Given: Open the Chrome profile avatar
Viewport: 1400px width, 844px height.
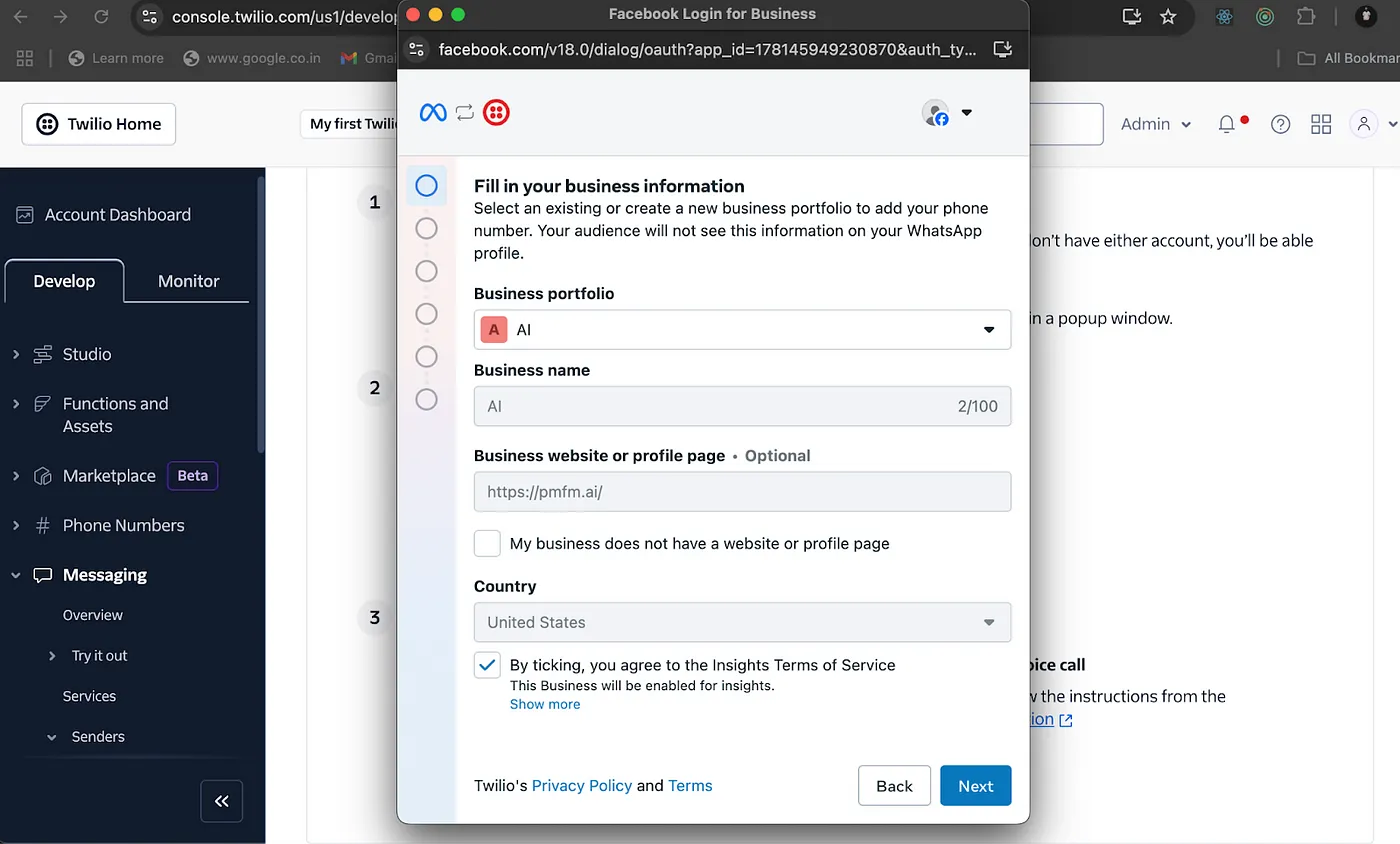Looking at the screenshot, I should pyautogui.click(x=1367, y=16).
